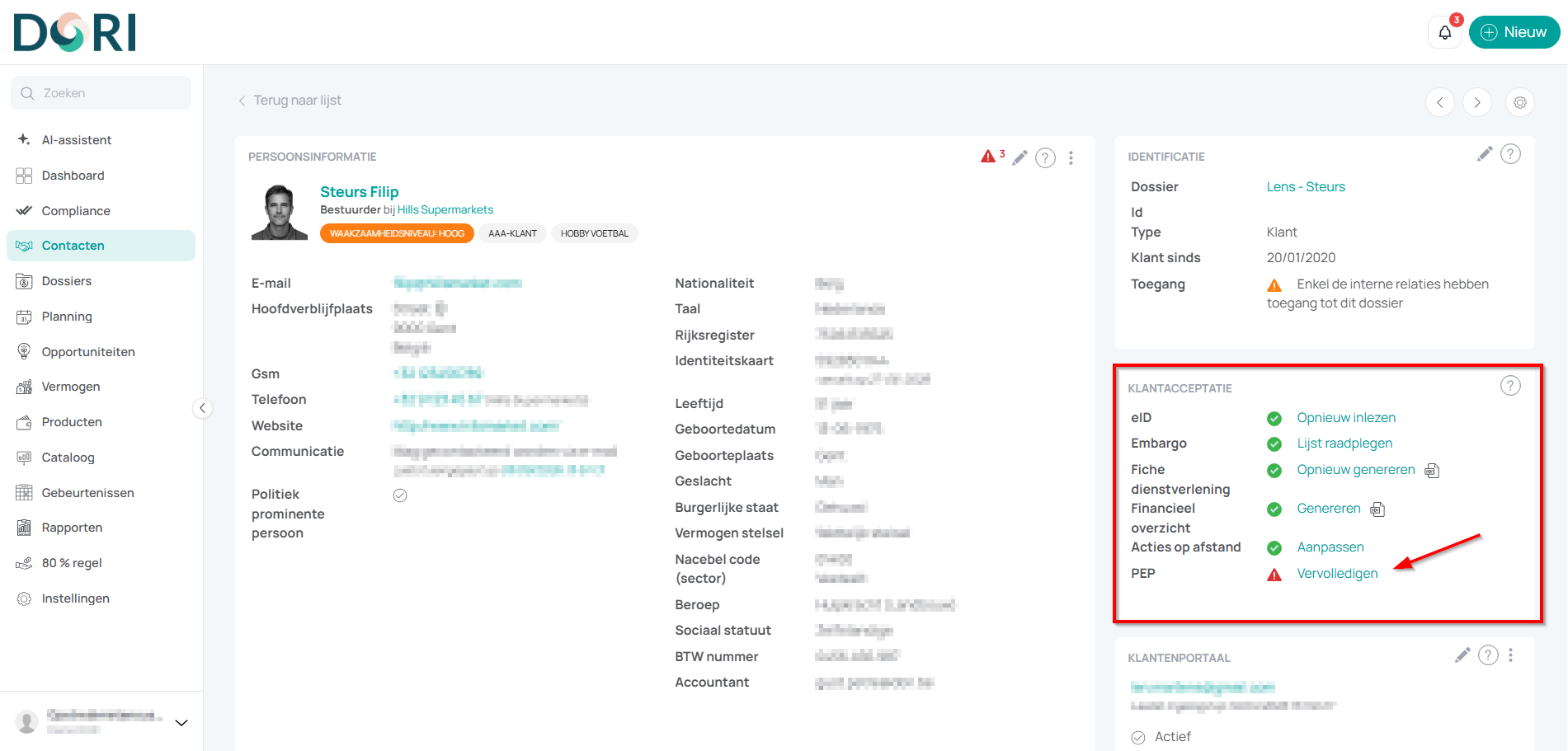Open help for Klantacceptatie panel
The width and height of the screenshot is (1568, 751).
pyautogui.click(x=1510, y=386)
